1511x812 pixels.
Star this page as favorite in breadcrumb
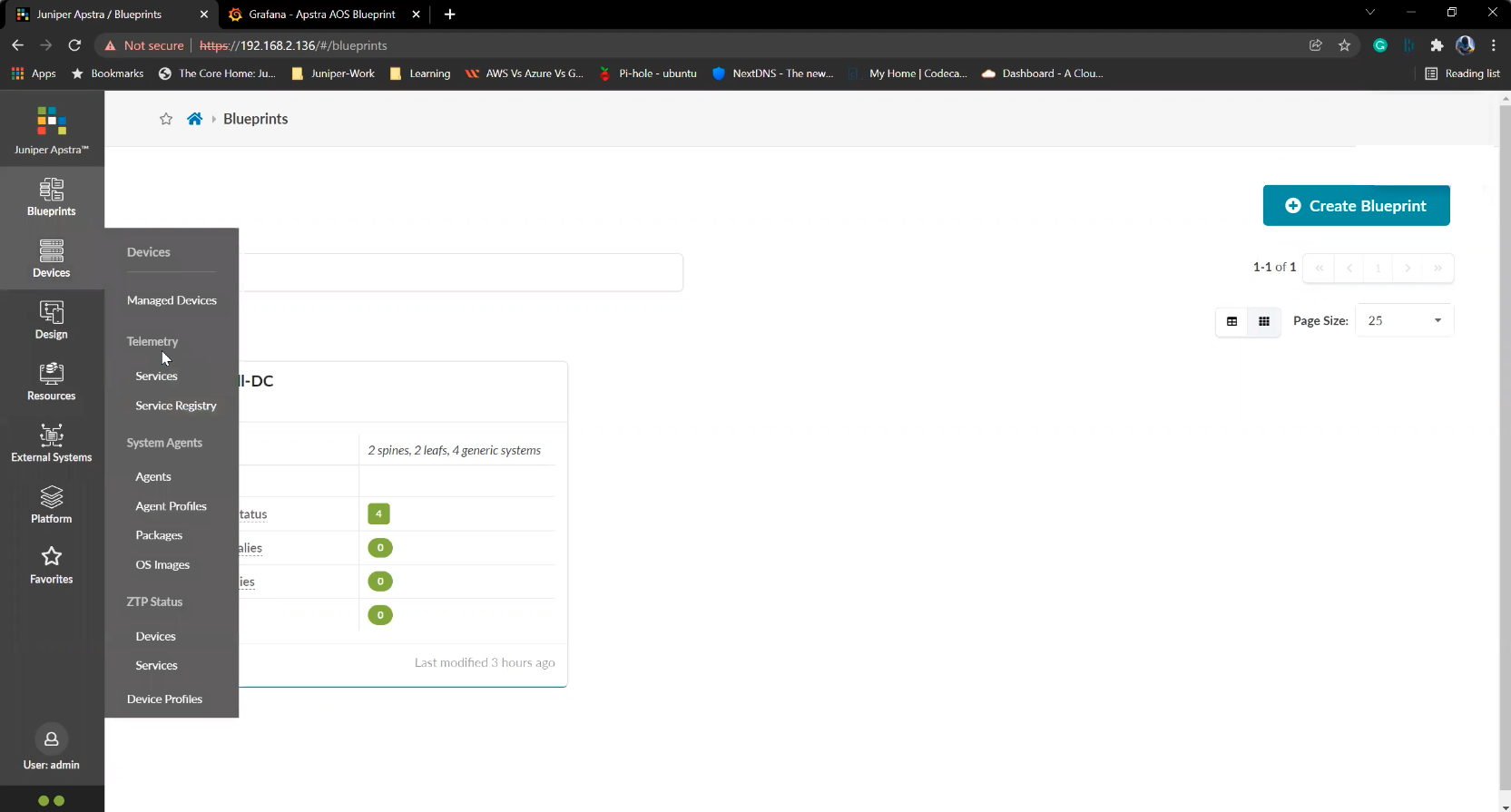tap(166, 119)
